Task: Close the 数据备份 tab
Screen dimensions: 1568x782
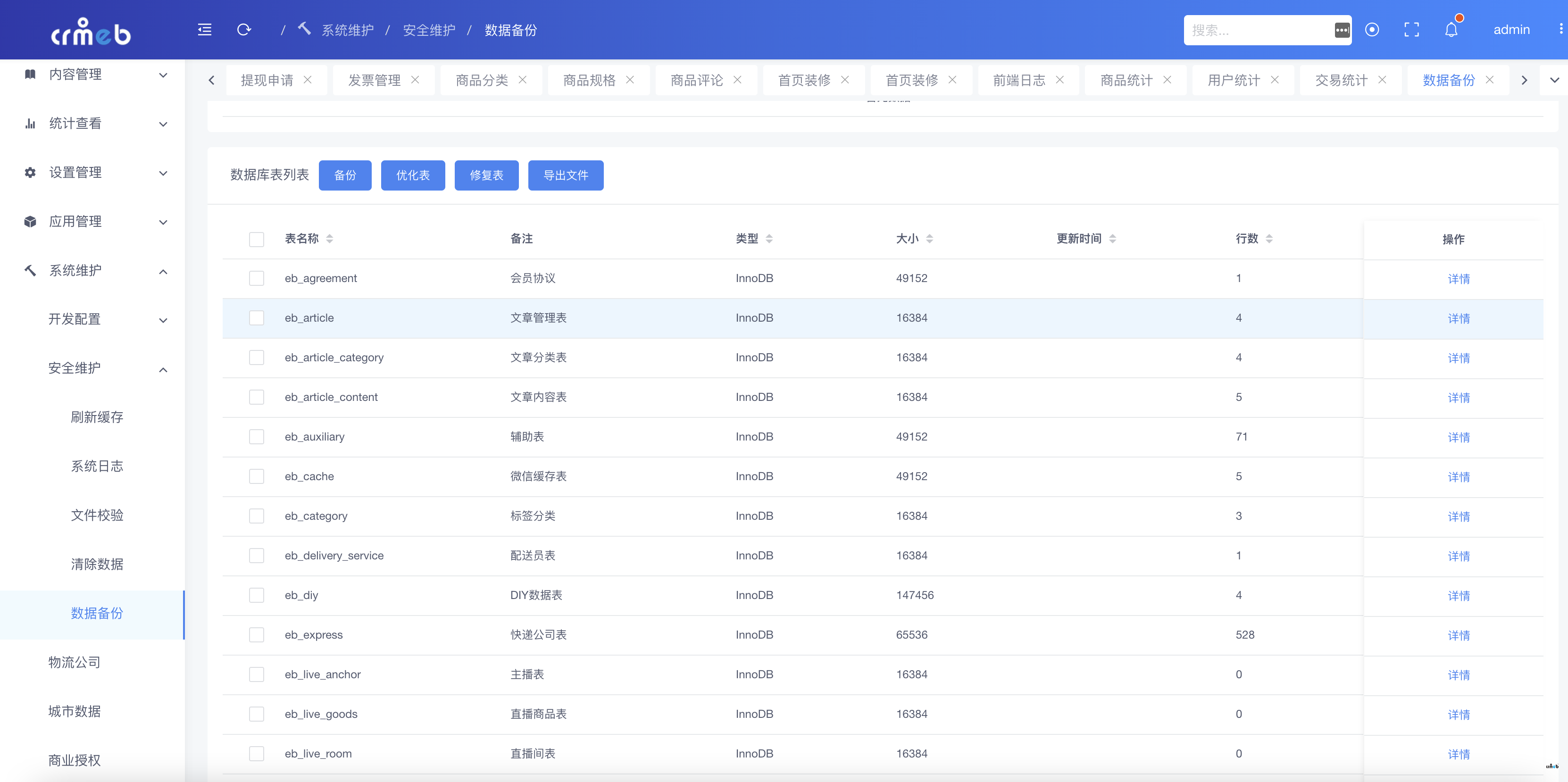Action: (x=1490, y=80)
